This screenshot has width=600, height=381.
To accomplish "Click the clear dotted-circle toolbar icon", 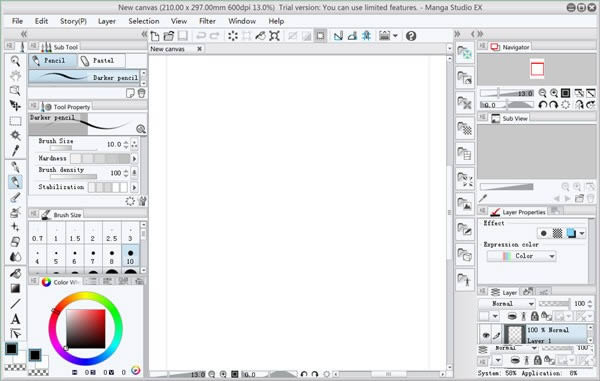I will coord(233,36).
